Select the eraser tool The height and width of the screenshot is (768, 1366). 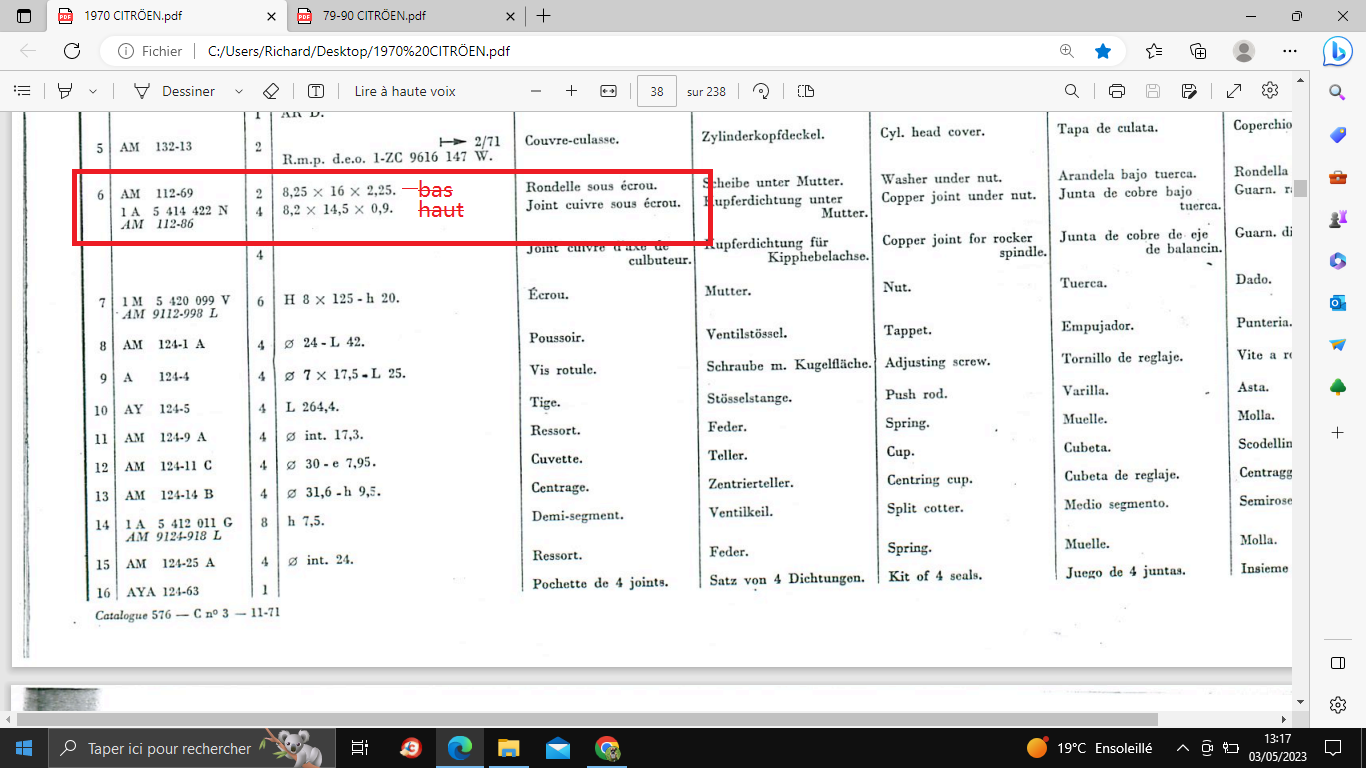coord(270,91)
